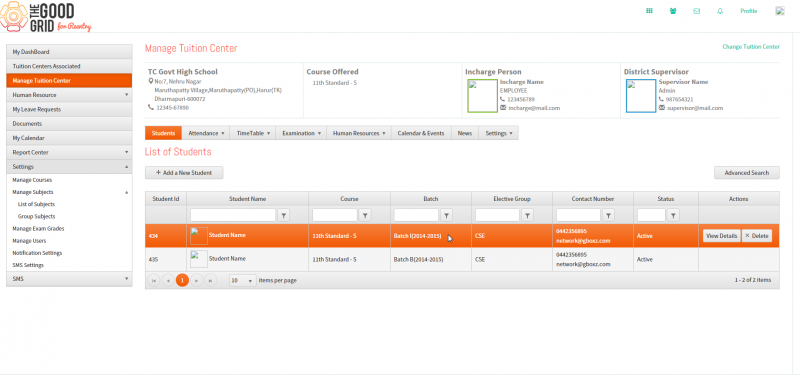Screen dimensions: 800x381
Task: Open the mail envelope icon
Action: pyautogui.click(x=696, y=11)
